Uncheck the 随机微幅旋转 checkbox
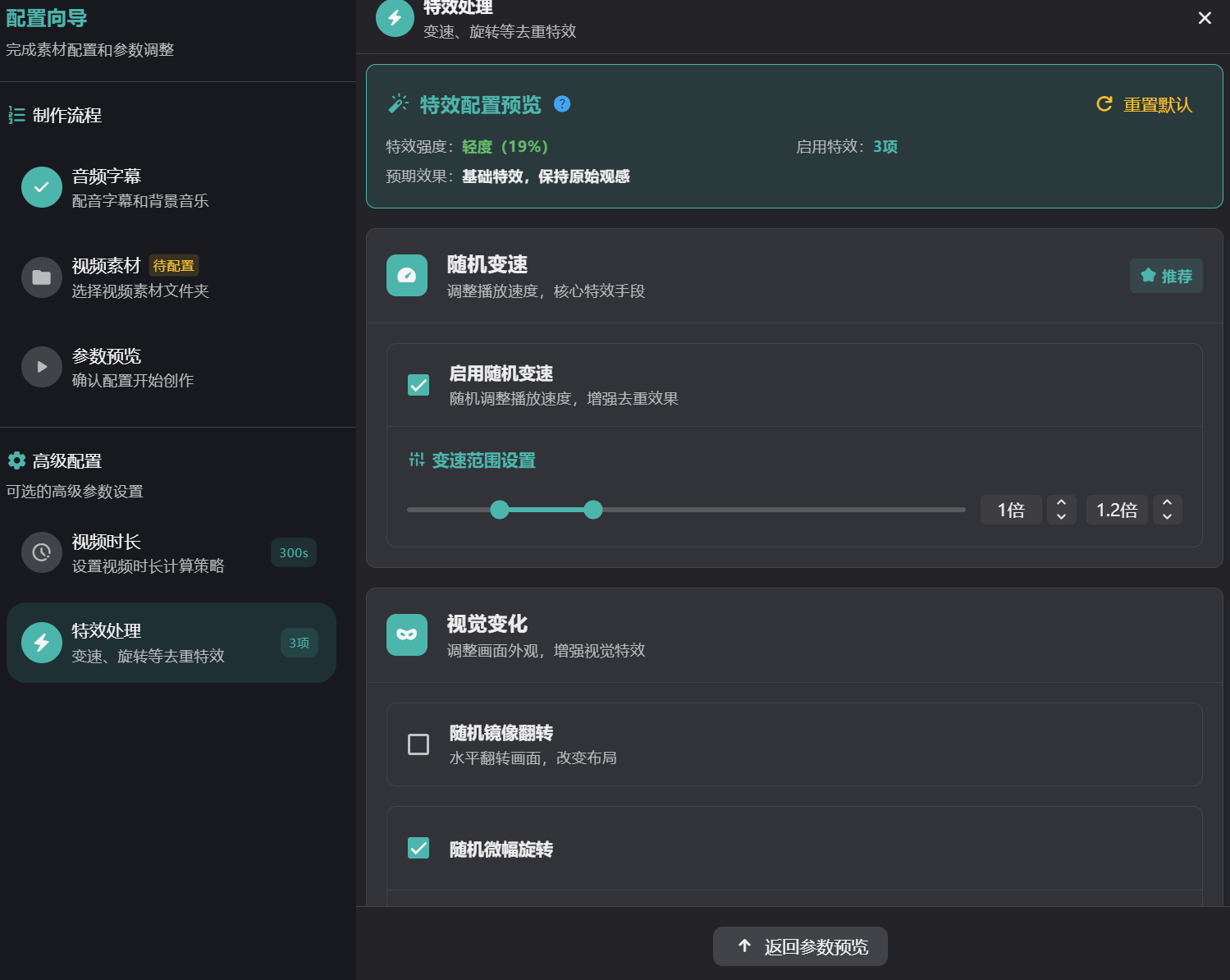Viewport: 1230px width, 980px height. [x=418, y=848]
